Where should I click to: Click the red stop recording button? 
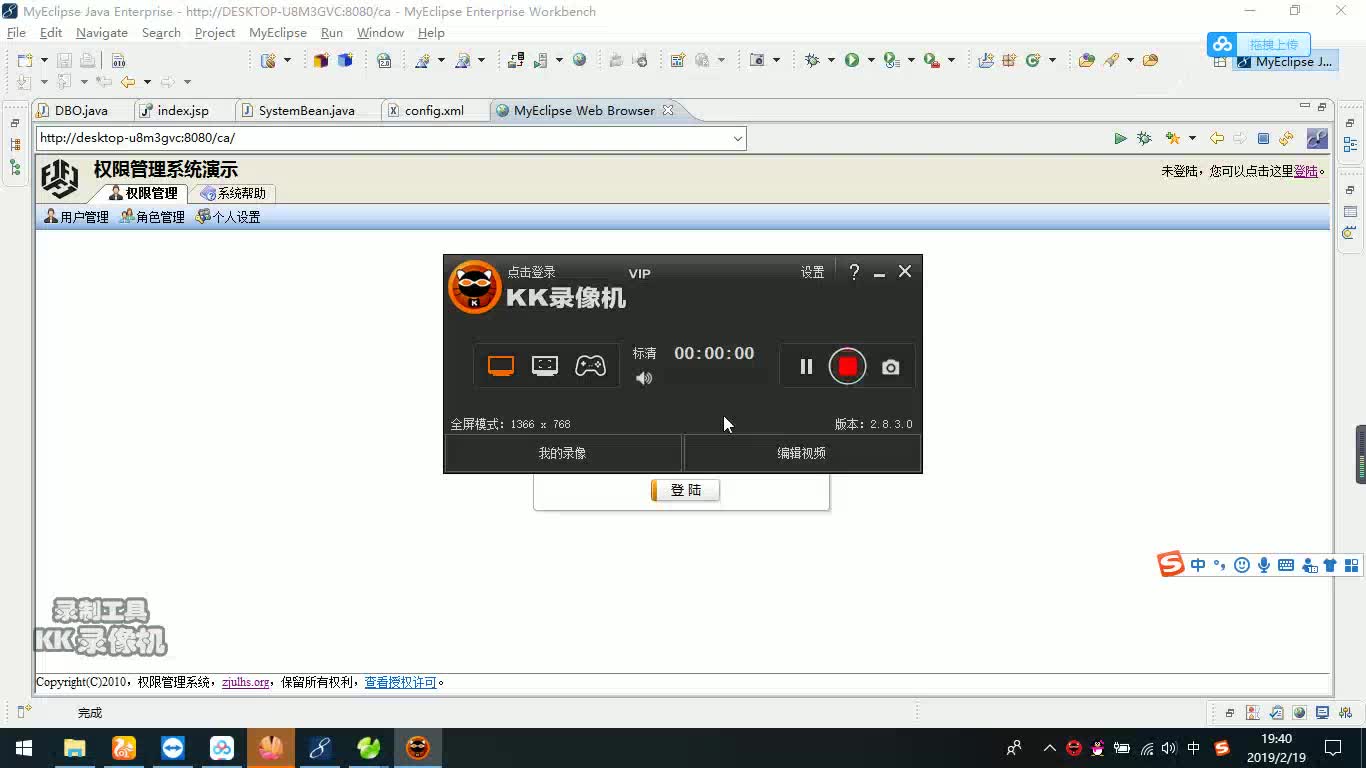847,367
